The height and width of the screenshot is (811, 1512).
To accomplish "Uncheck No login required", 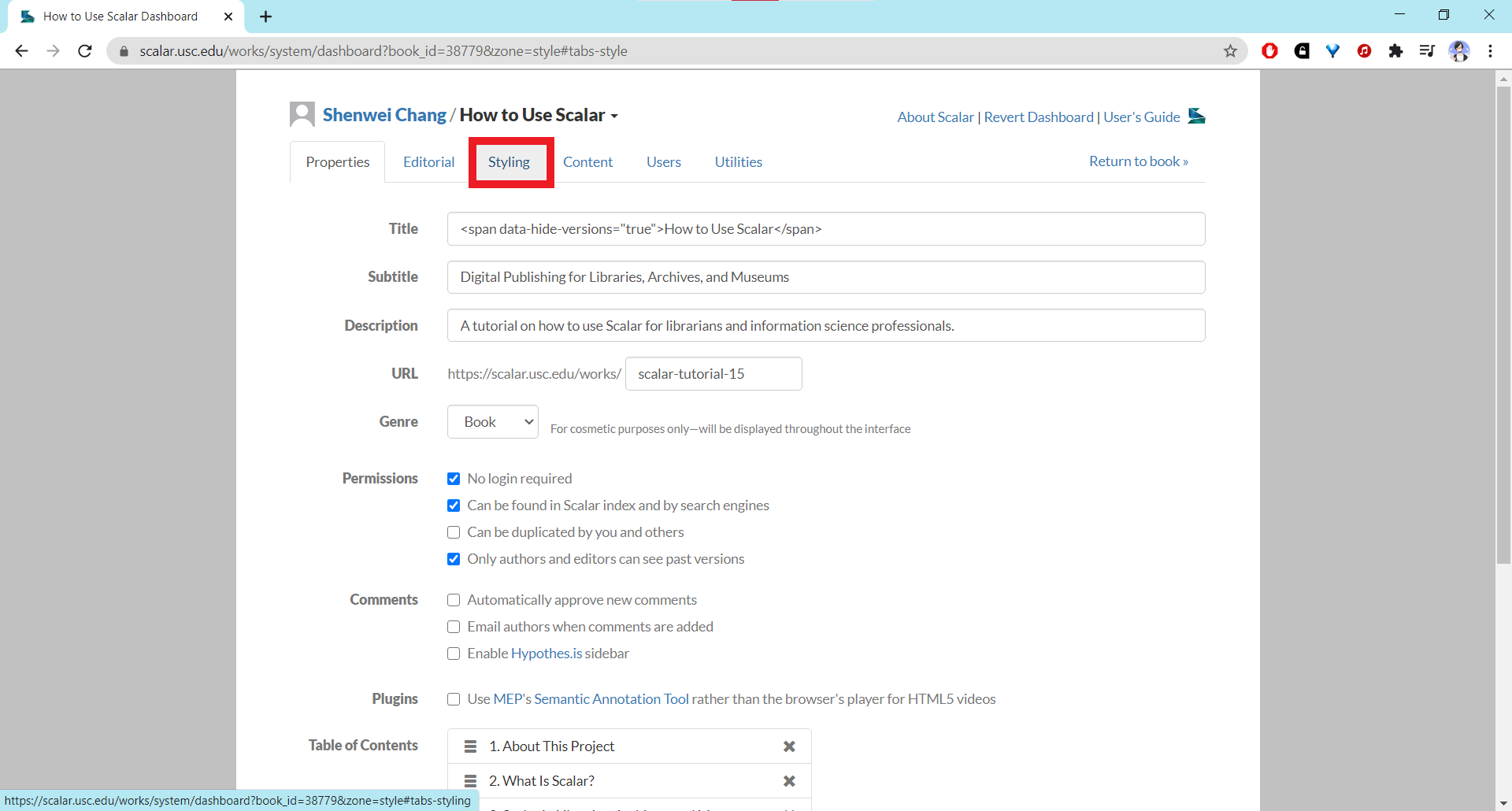I will tap(454, 479).
